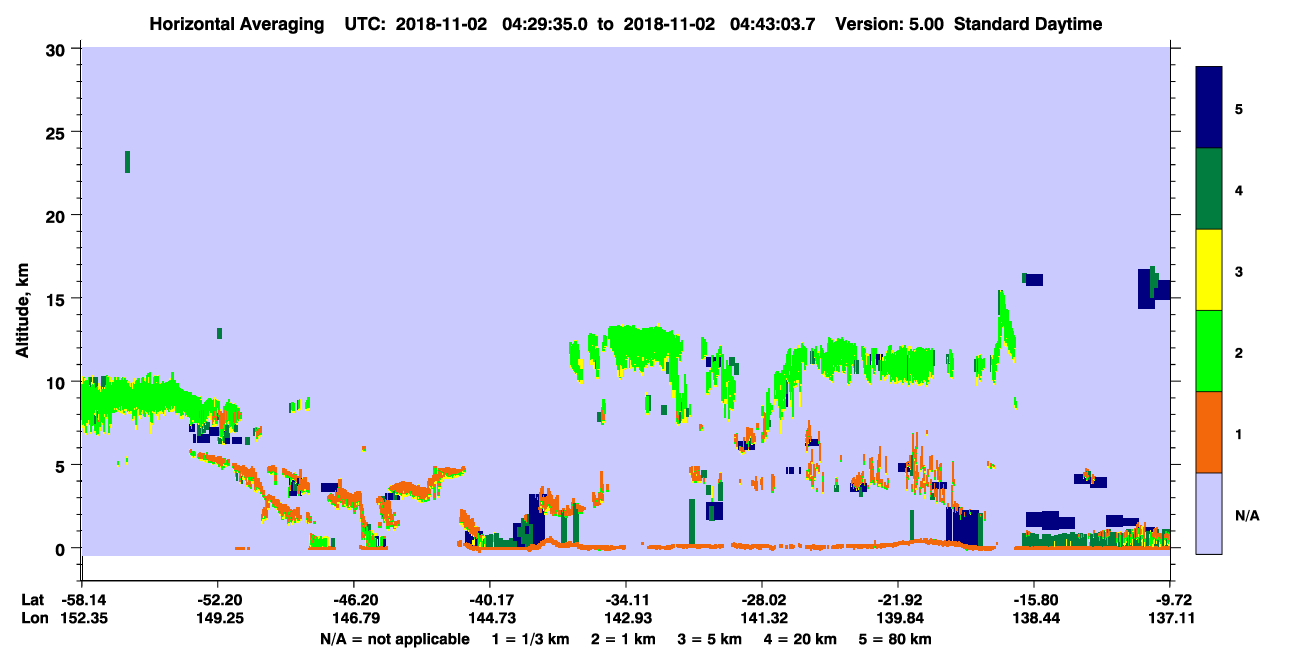Click longitude value 139.84
The width and height of the screenshot is (1300, 667).
[x=899, y=619]
